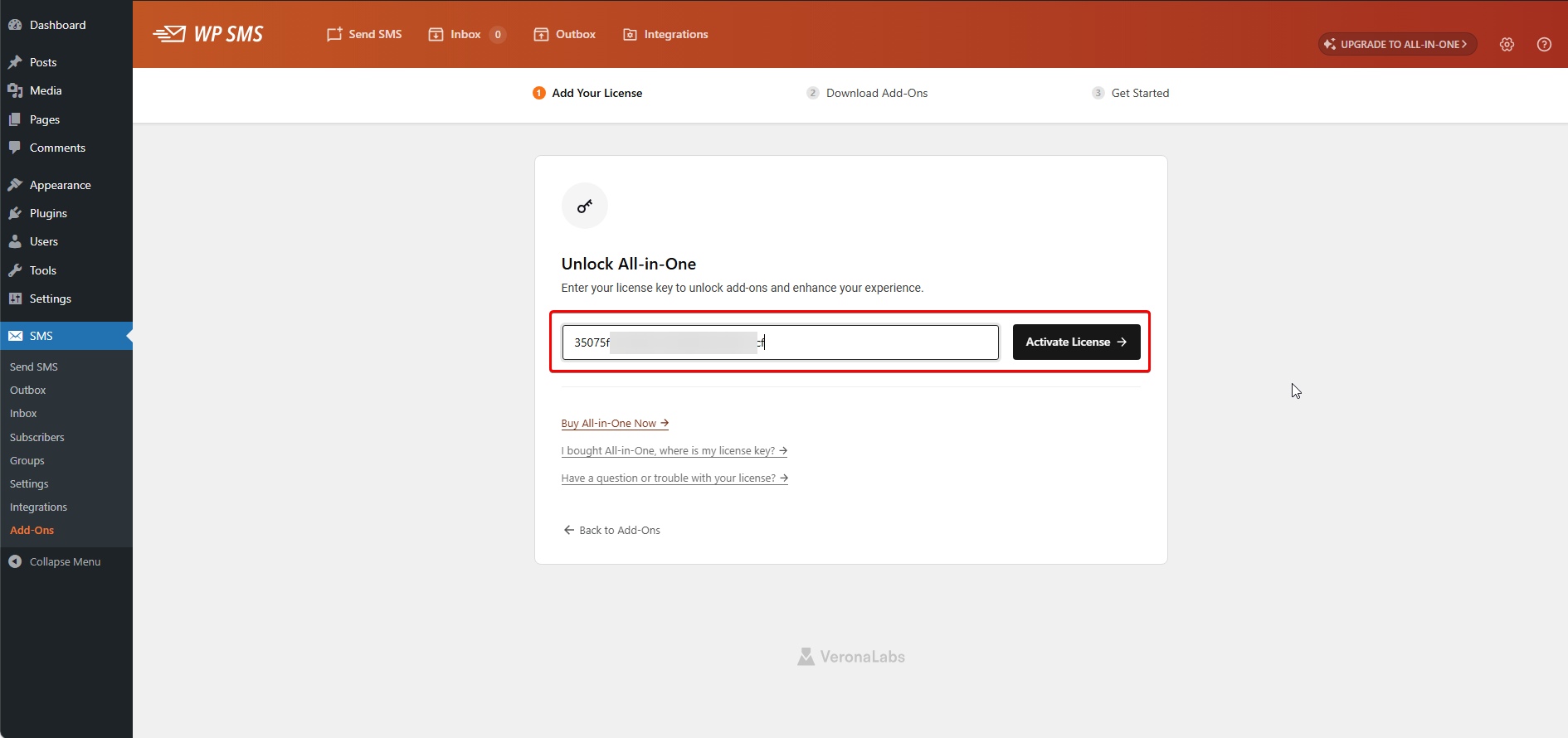Viewport: 1568px width, 738px height.
Task: Go to Subscribers
Action: pyautogui.click(x=37, y=437)
